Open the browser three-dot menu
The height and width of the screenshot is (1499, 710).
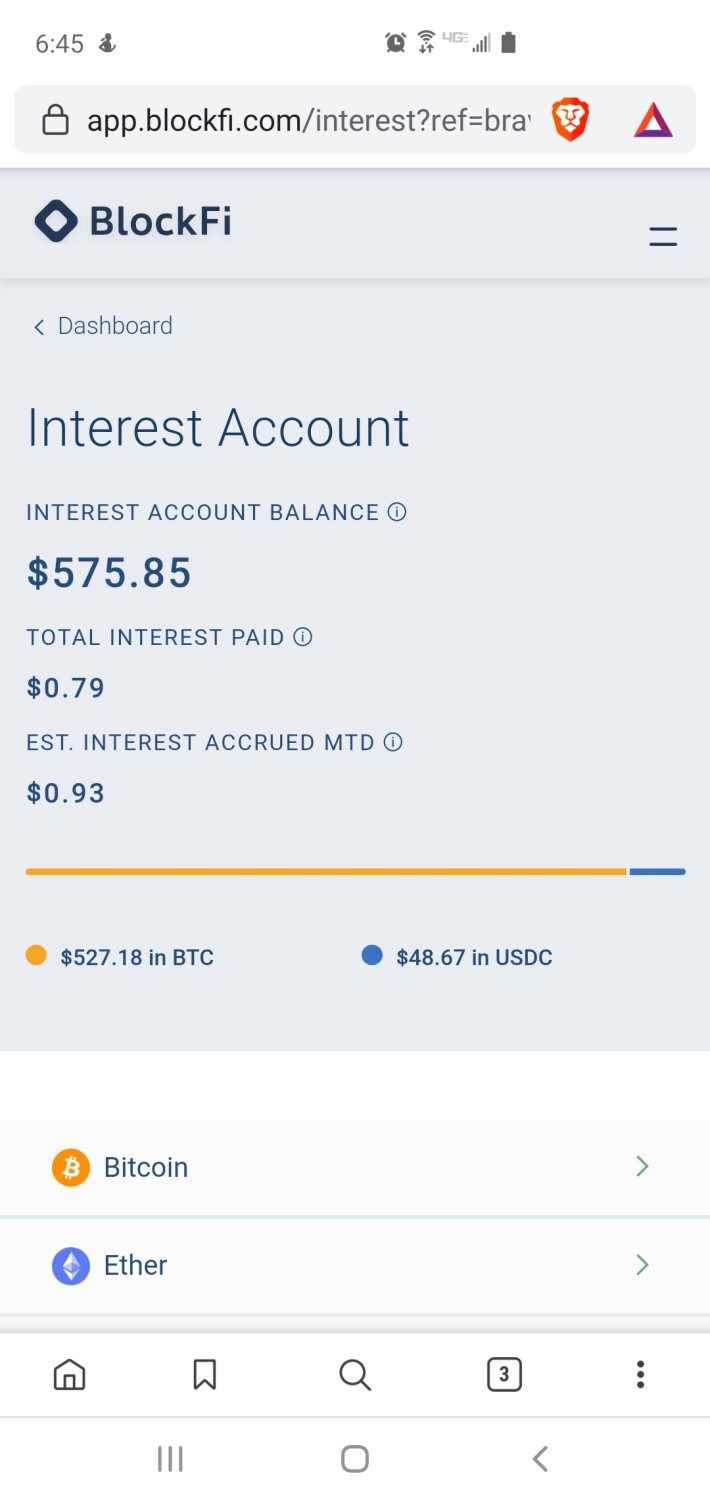click(x=640, y=1375)
